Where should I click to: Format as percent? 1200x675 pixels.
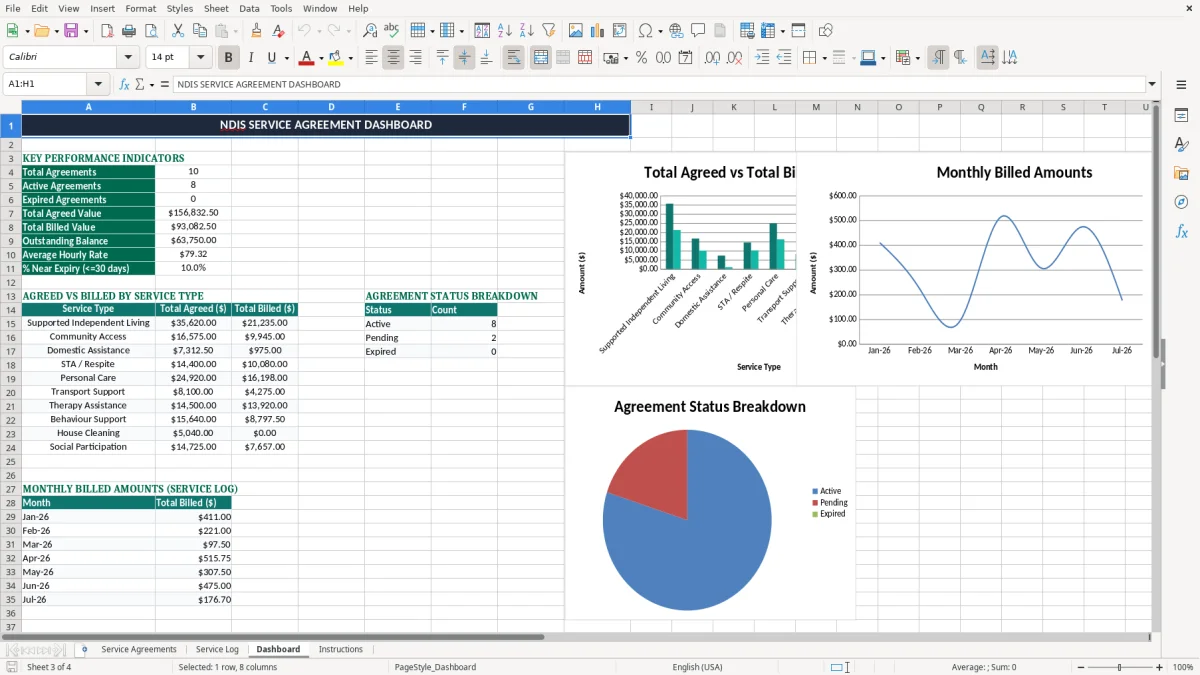[641, 58]
